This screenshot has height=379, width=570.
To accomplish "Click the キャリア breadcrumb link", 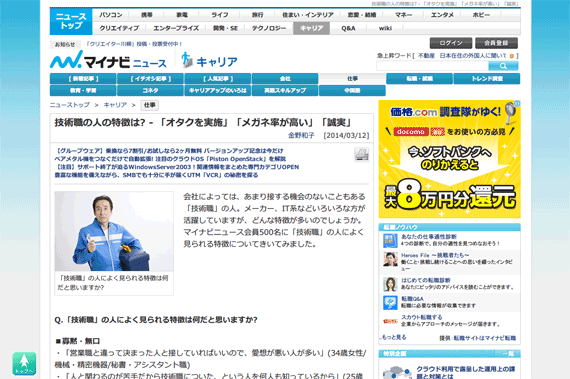I will point(115,105).
